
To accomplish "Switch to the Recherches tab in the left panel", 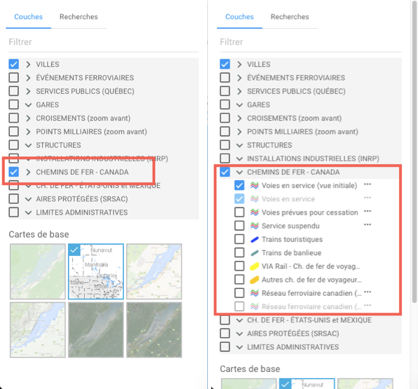I will point(79,17).
